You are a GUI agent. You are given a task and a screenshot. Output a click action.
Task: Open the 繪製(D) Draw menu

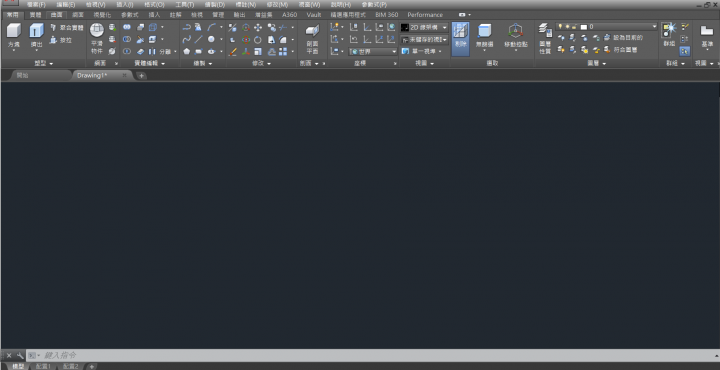215,5
